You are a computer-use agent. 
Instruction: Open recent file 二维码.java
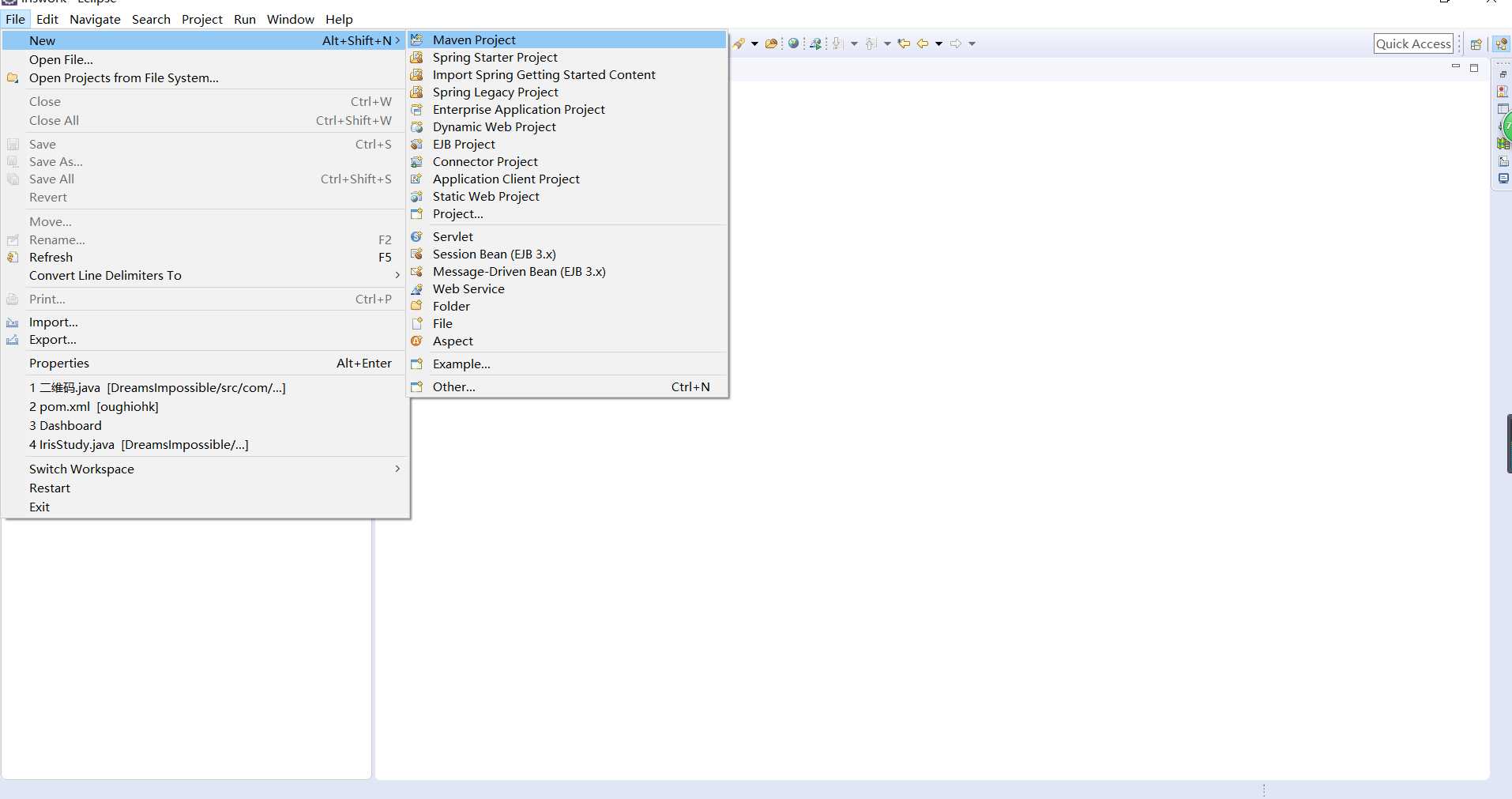[x=205, y=387]
